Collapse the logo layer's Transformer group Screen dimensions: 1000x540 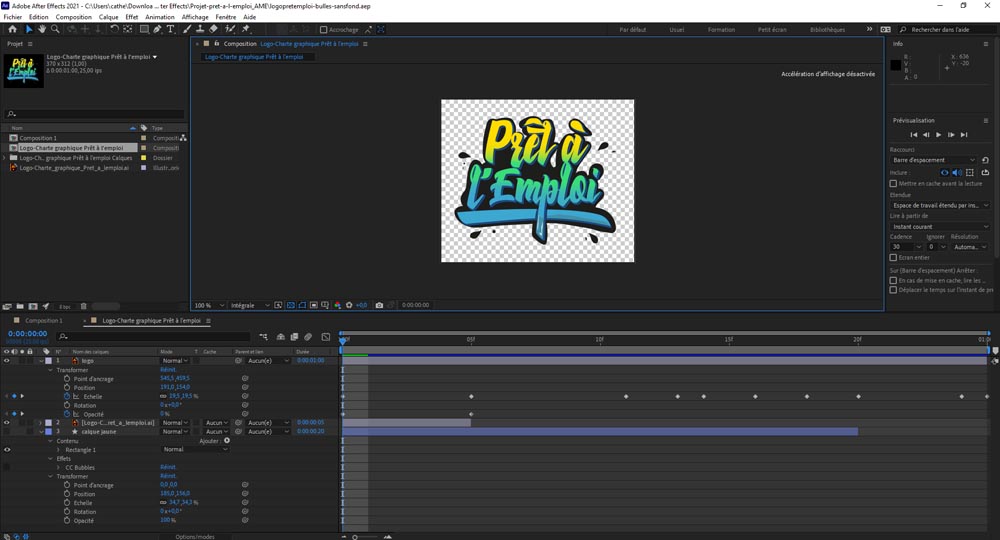(x=51, y=370)
